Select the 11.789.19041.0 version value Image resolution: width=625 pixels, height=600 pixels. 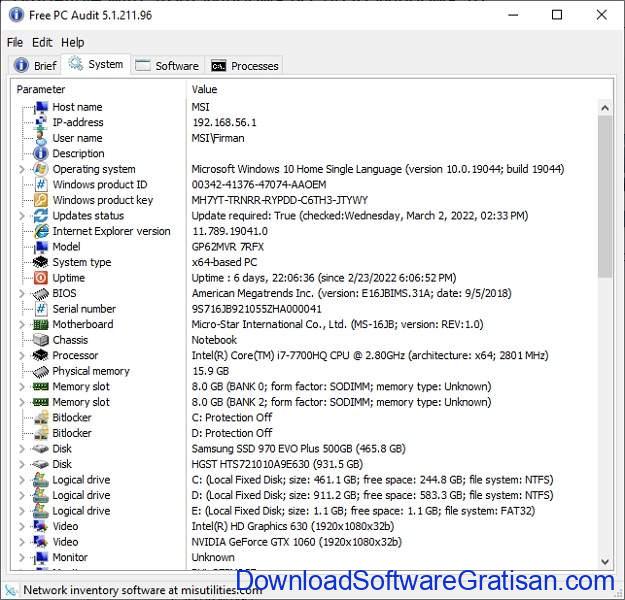point(230,232)
